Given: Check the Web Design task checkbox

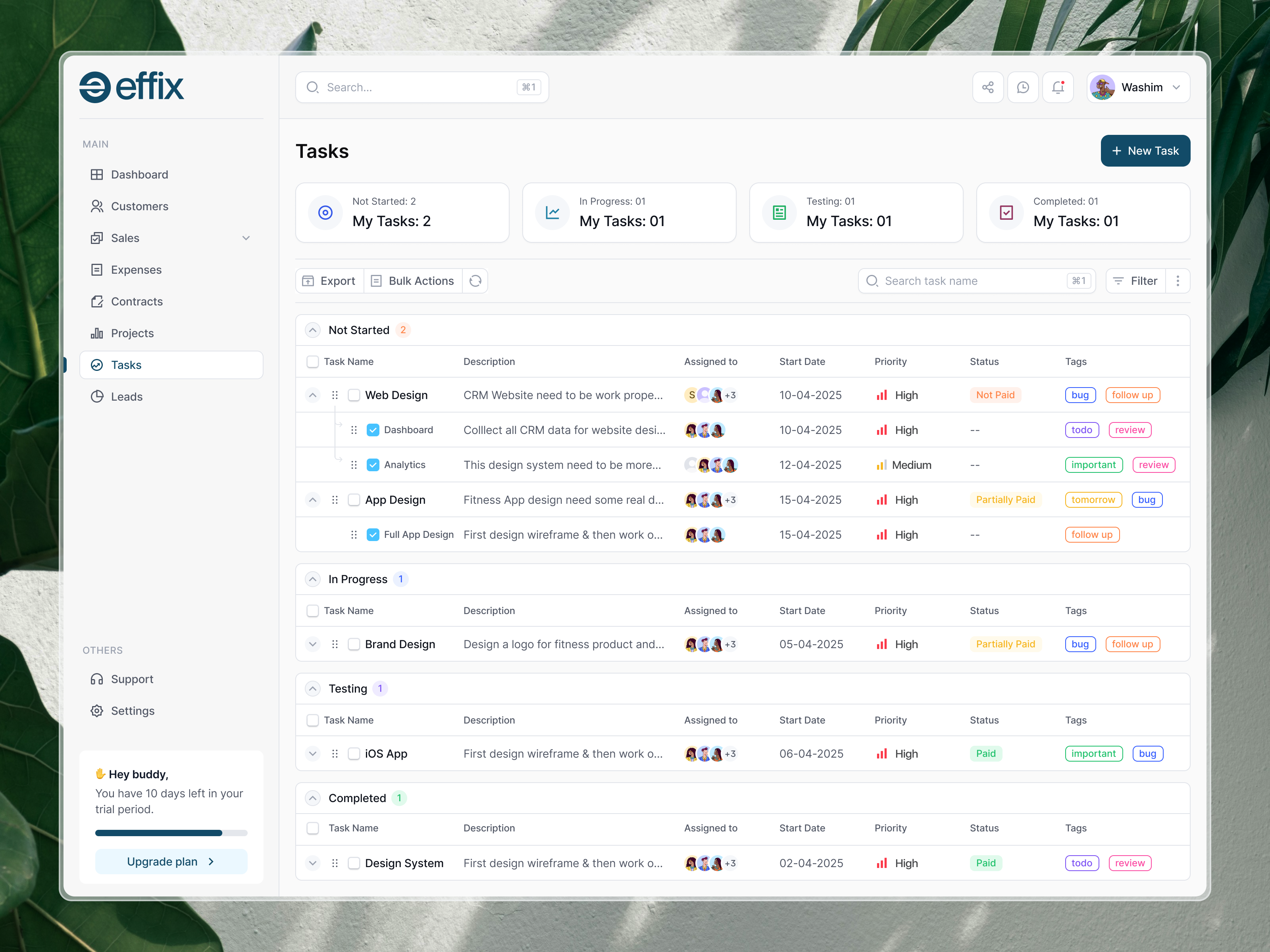Looking at the screenshot, I should pos(354,395).
